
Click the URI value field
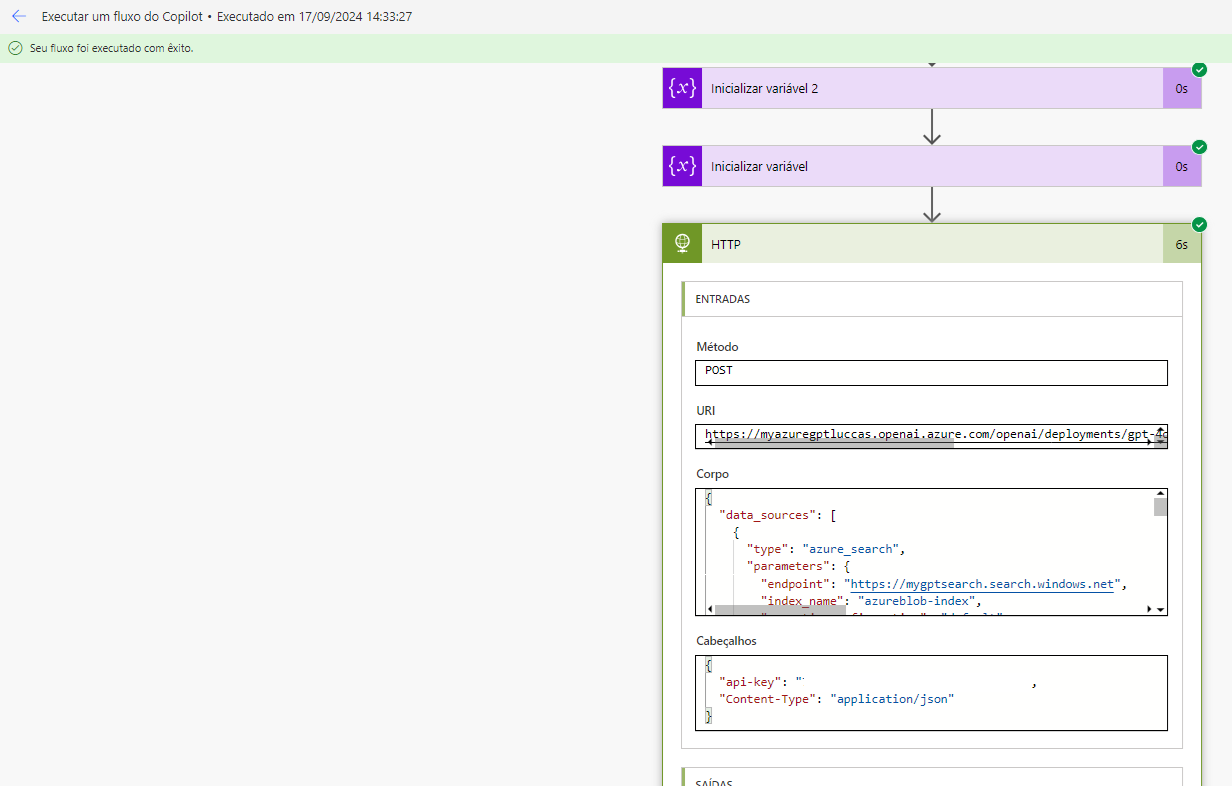[931, 436]
